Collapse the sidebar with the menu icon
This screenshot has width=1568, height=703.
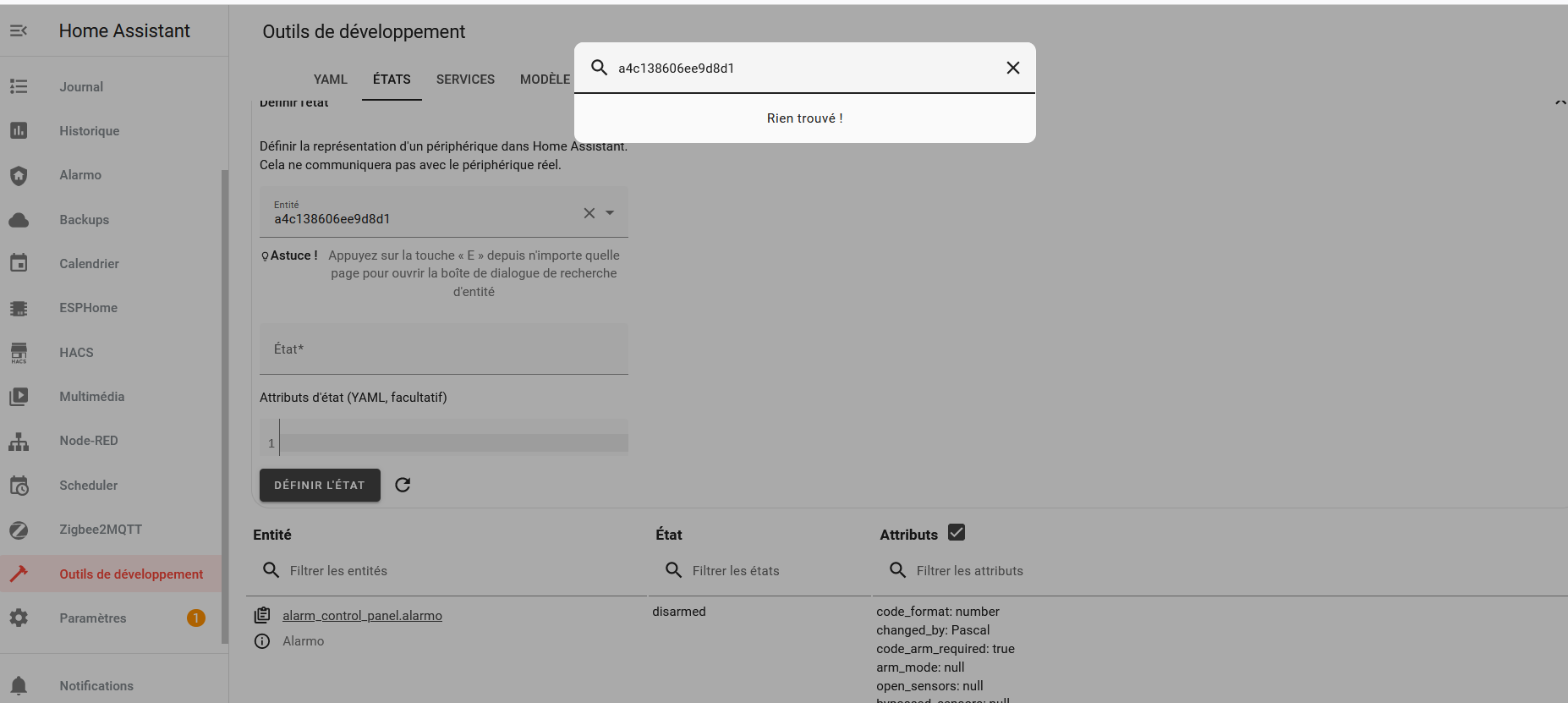coord(19,30)
